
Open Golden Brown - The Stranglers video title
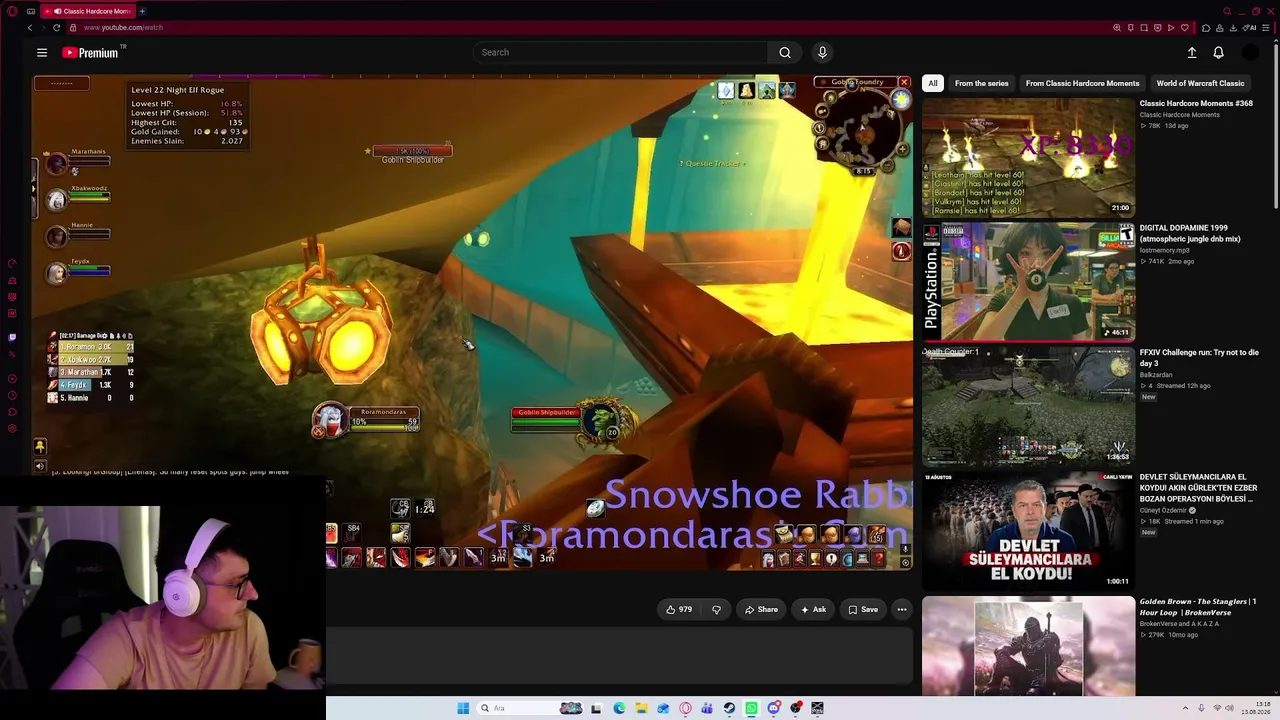[x=1198, y=607]
